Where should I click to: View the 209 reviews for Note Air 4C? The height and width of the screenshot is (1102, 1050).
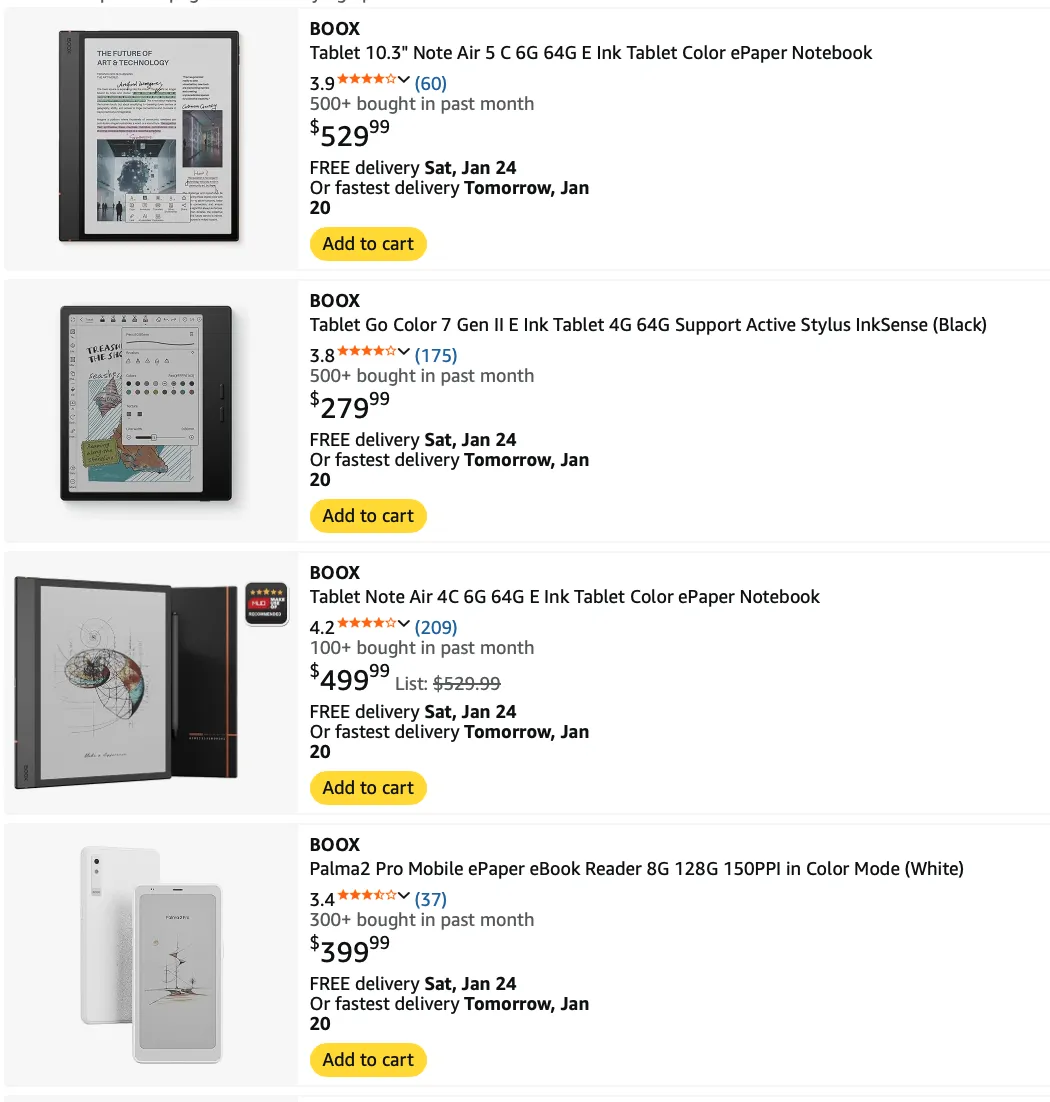436,627
